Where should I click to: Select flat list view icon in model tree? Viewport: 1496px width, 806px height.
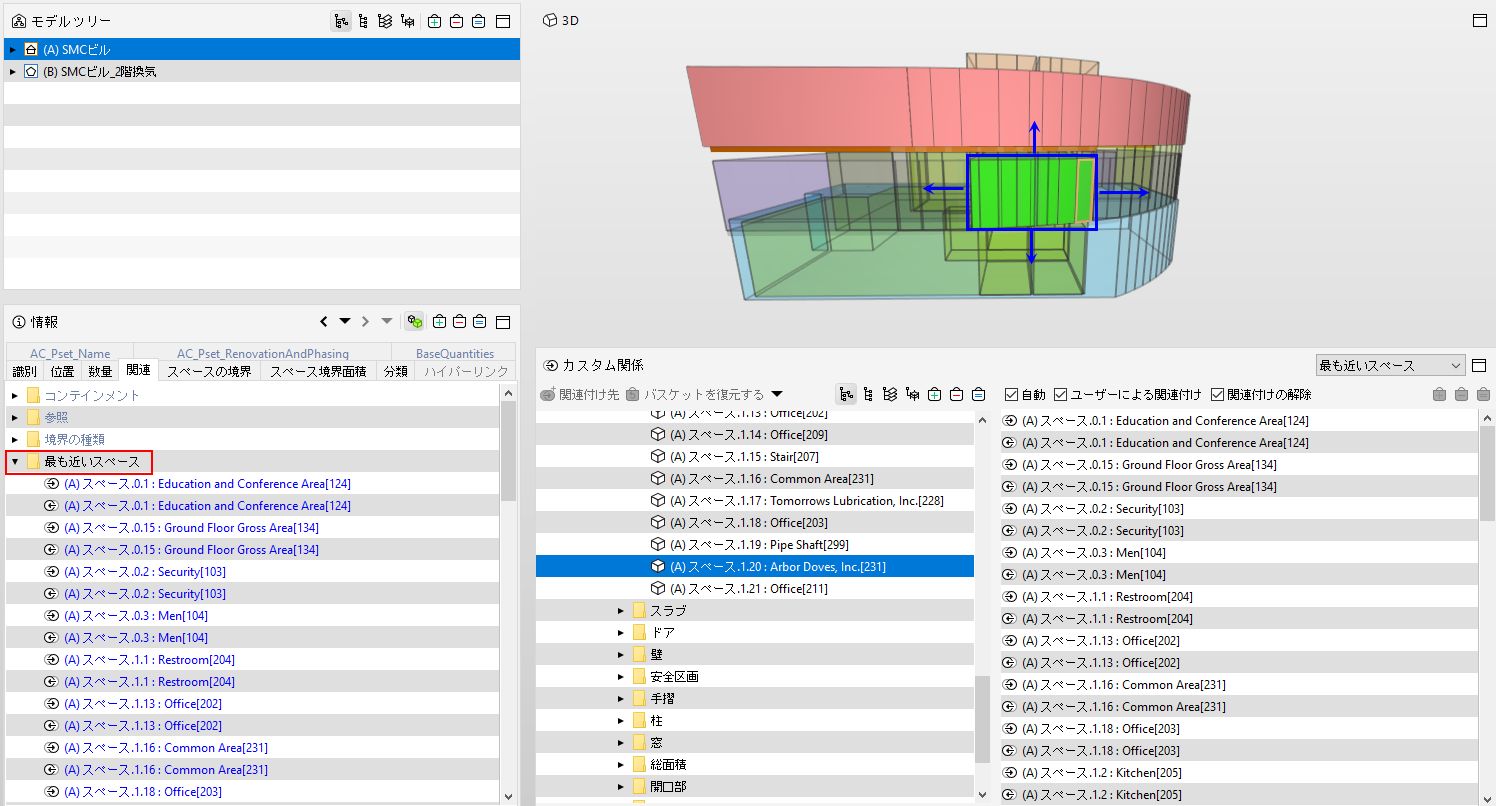coord(363,21)
